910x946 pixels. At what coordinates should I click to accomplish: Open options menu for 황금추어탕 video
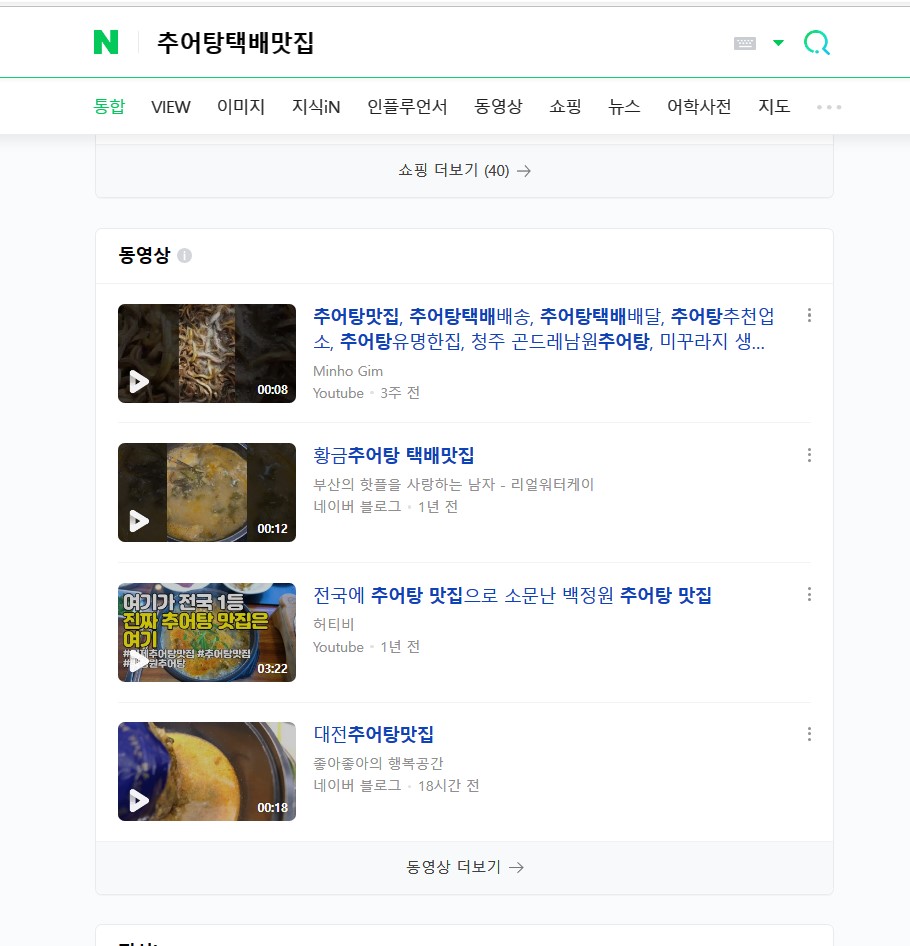(809, 455)
